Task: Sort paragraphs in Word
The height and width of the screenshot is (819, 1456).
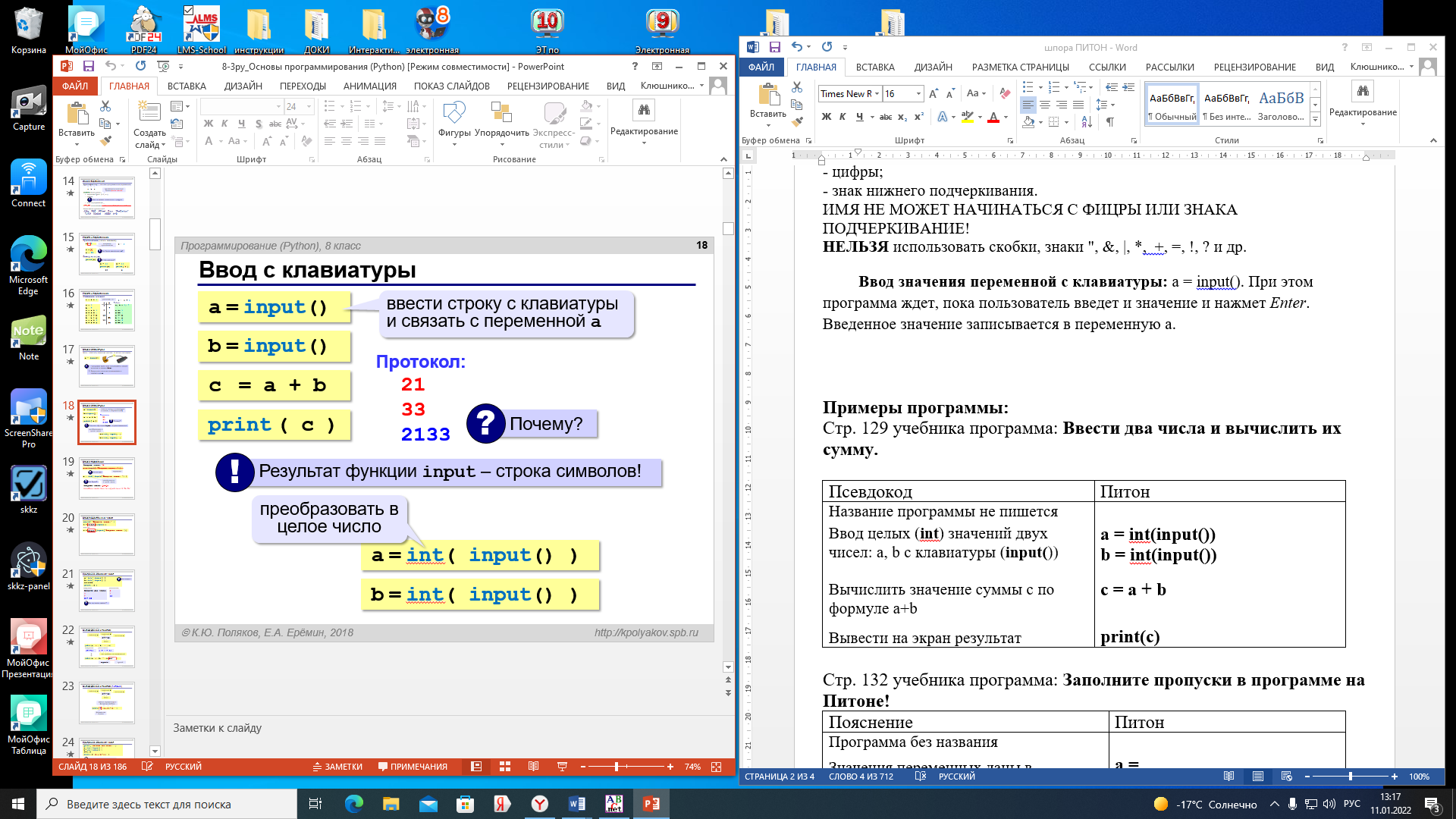Action: [x=1087, y=122]
